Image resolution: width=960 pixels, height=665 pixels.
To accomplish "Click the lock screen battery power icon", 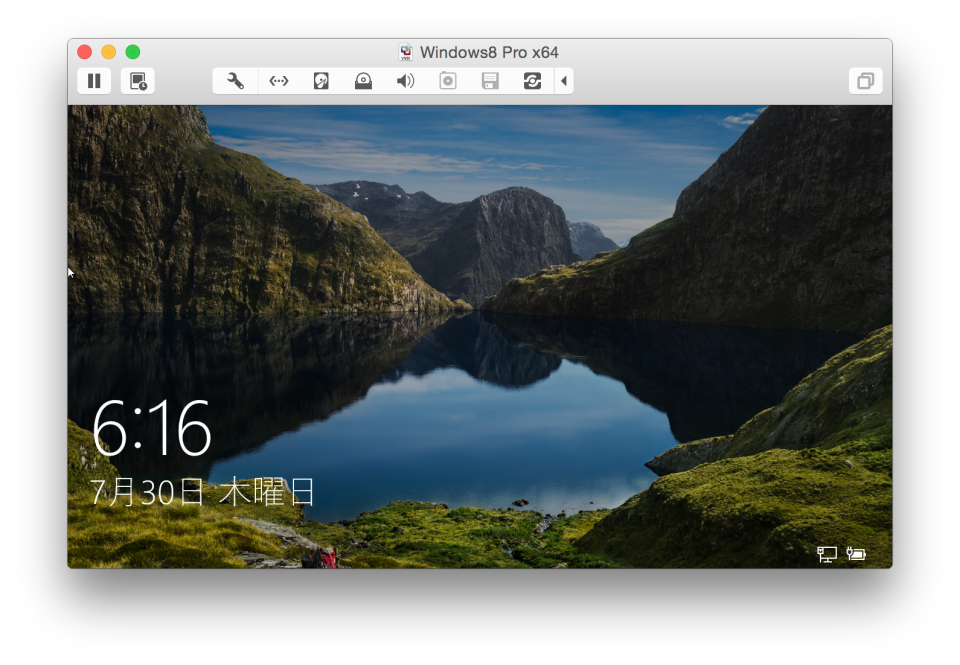I will coord(856,553).
